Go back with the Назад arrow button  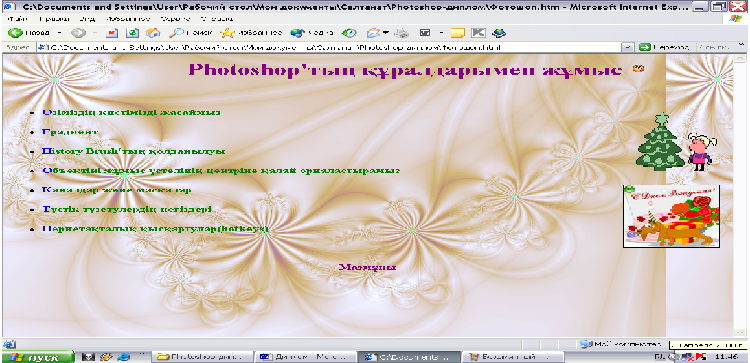pos(29,33)
